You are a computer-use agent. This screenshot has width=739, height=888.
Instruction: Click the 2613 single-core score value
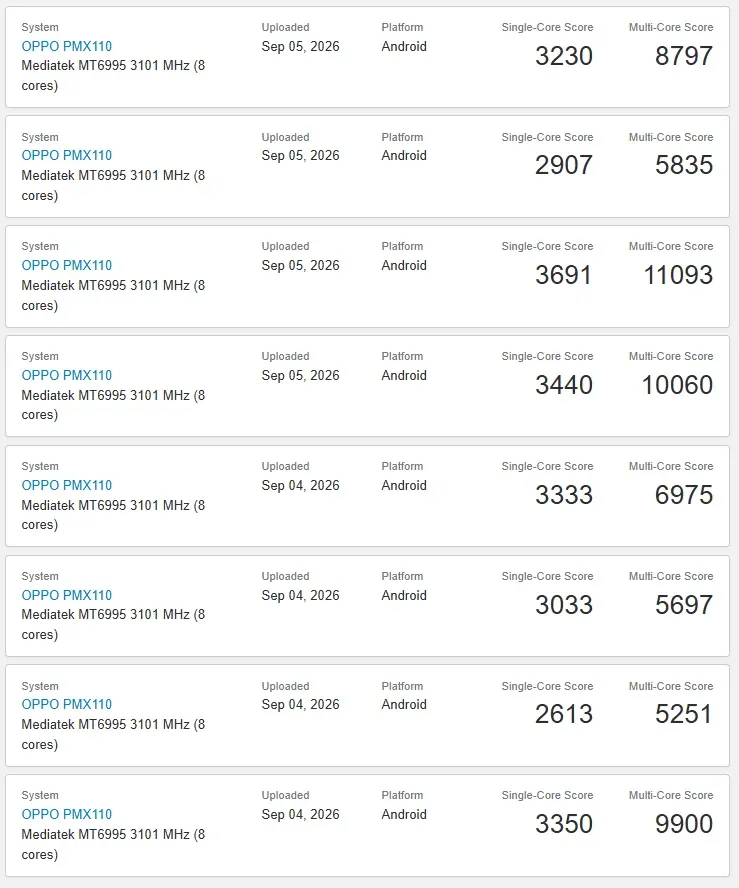[x=563, y=714]
